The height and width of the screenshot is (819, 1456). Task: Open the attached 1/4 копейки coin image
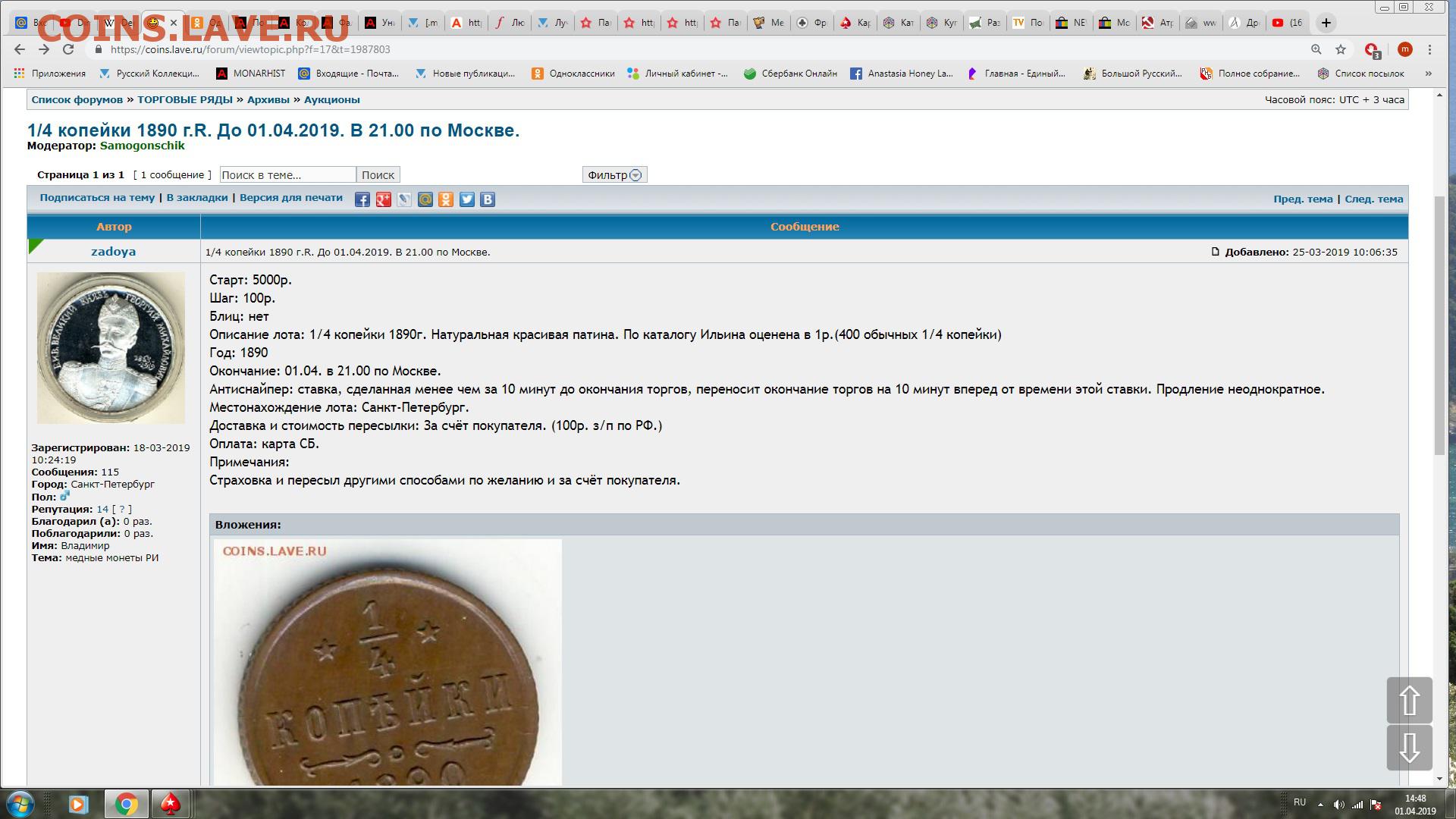(x=388, y=662)
